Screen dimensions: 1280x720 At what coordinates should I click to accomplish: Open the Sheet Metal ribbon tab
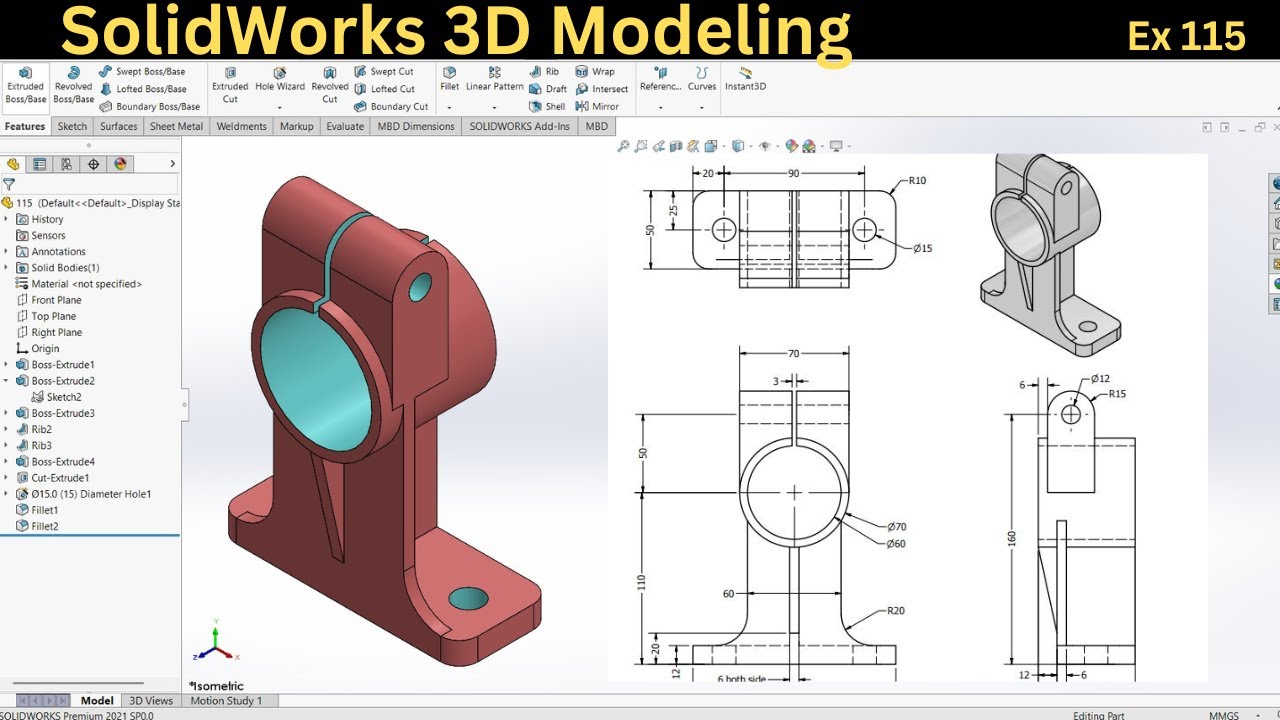coord(177,126)
